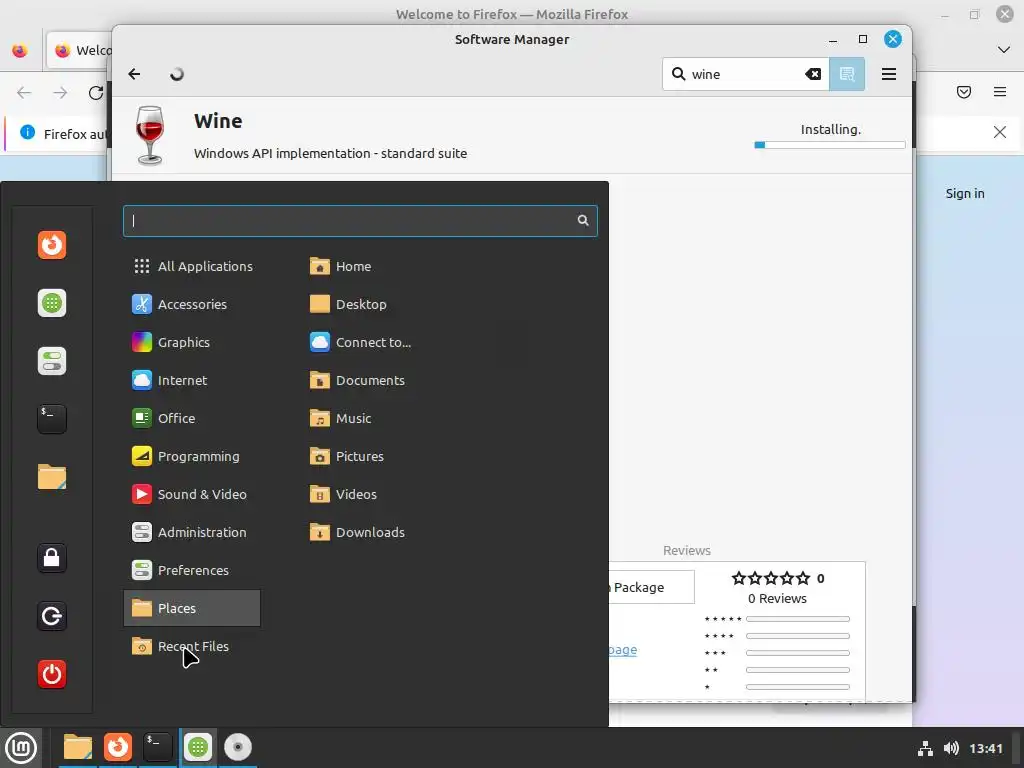The width and height of the screenshot is (1024, 768).
Task: Select the Places category
Action: point(192,608)
